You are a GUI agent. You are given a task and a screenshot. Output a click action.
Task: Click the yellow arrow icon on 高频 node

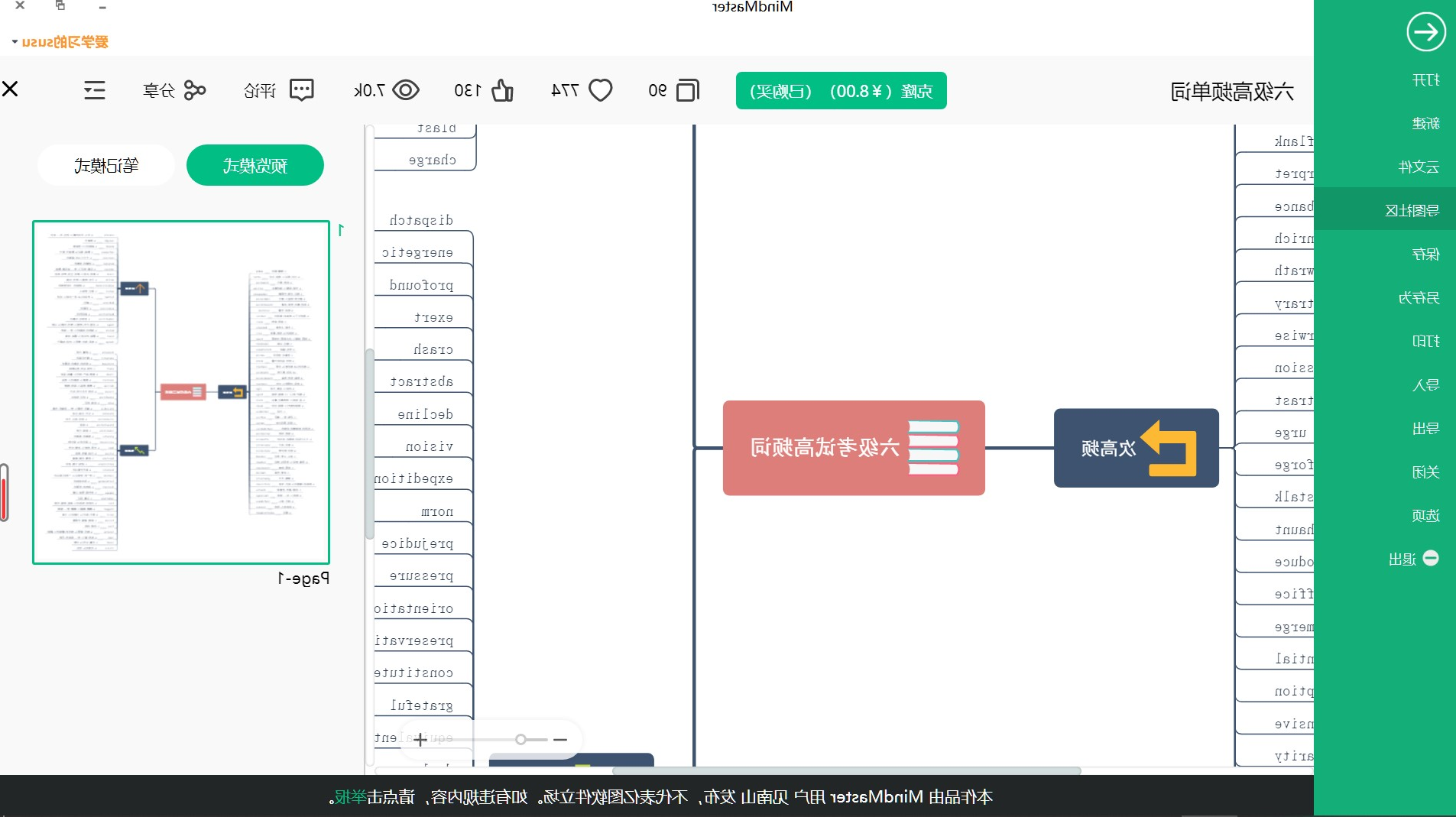point(1169,449)
